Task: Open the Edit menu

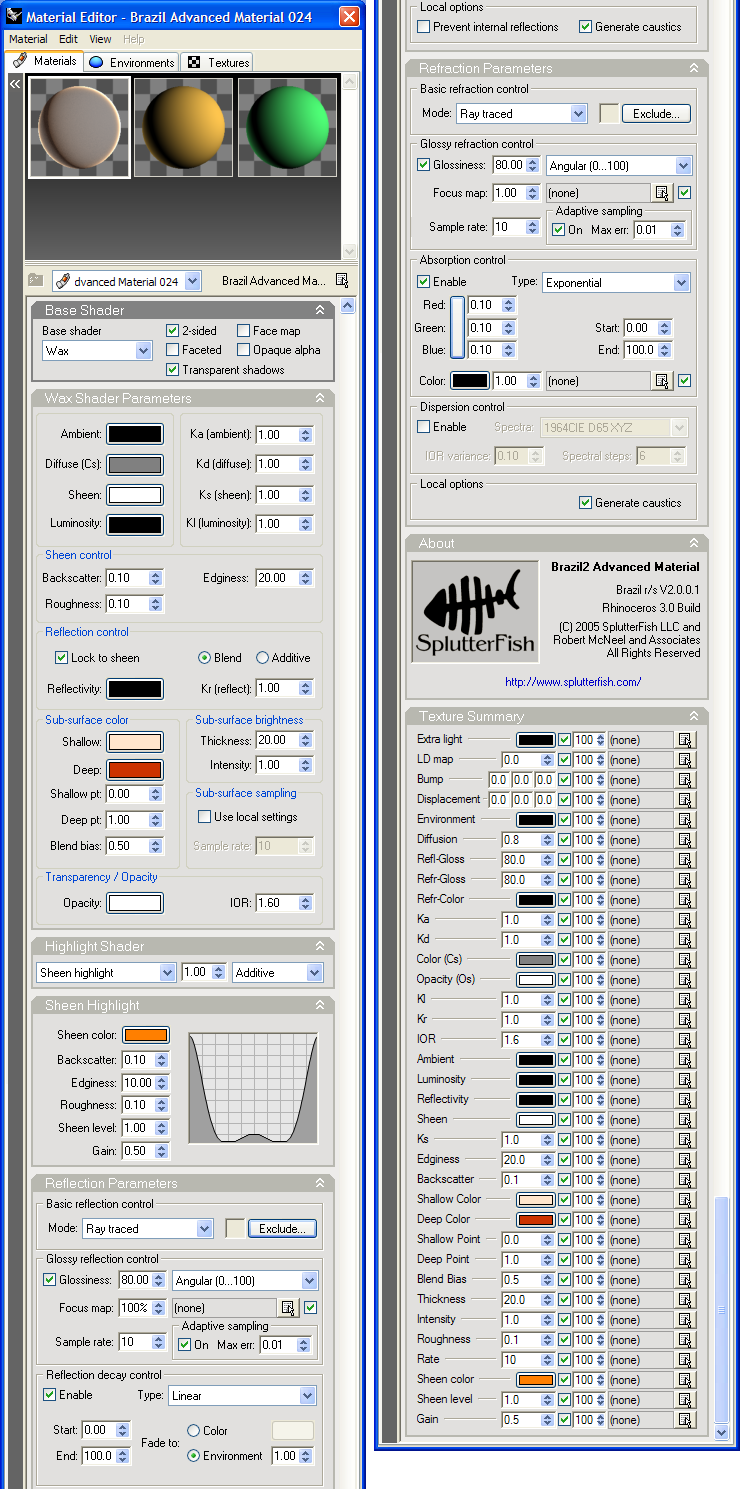Action: tap(68, 39)
